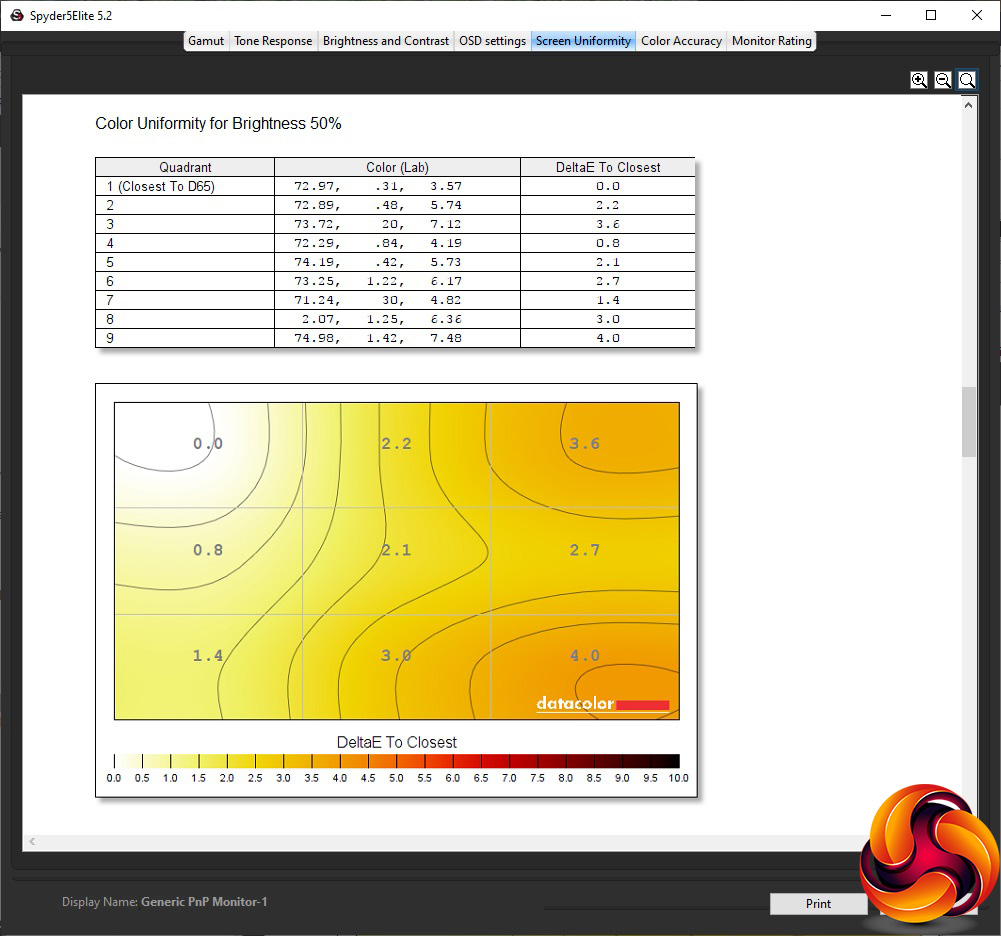Click Lab value '72.29, .84, 4.19'
This screenshot has height=936, width=1001.
[378, 243]
